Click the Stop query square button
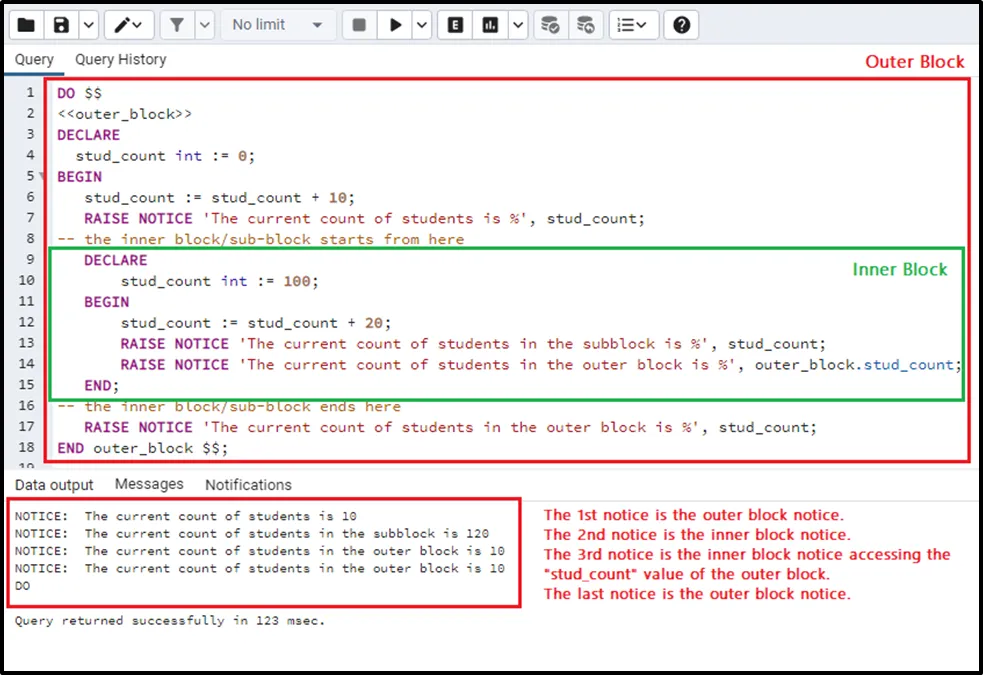983x675 pixels. [360, 25]
